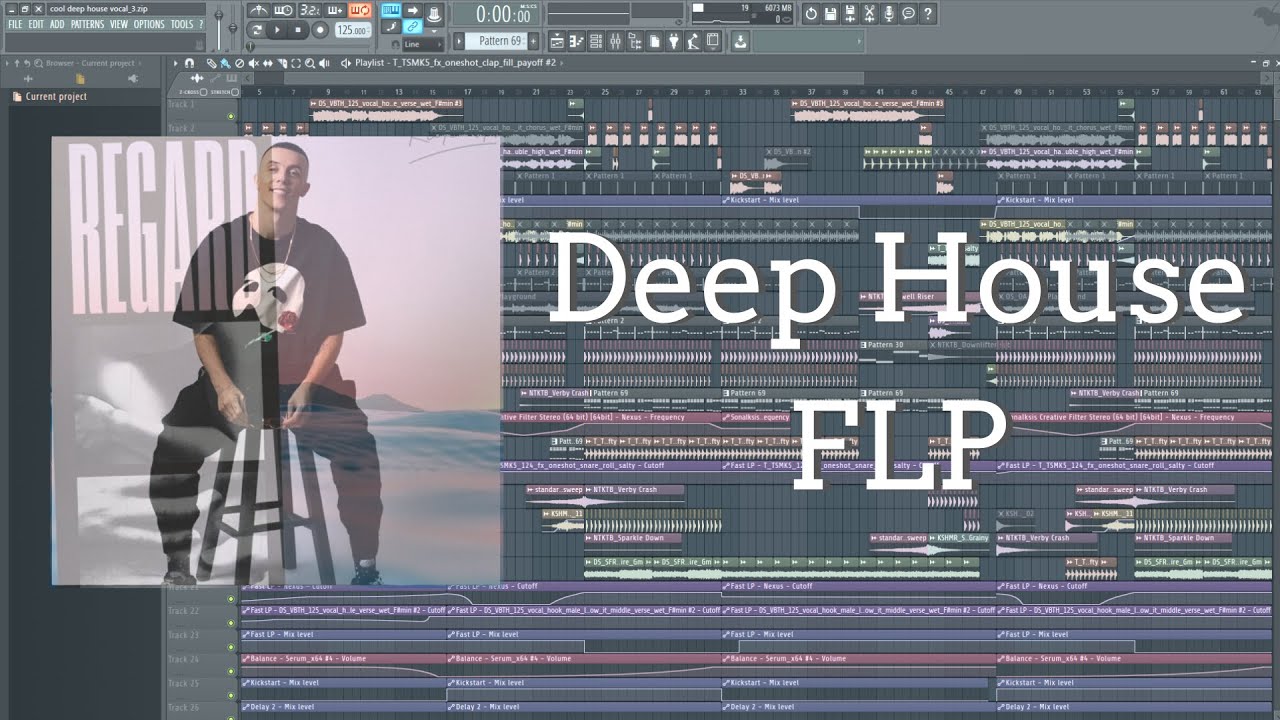Viewport: 1280px width, 720px height.
Task: Select the select tool in playlist
Action: [296, 63]
